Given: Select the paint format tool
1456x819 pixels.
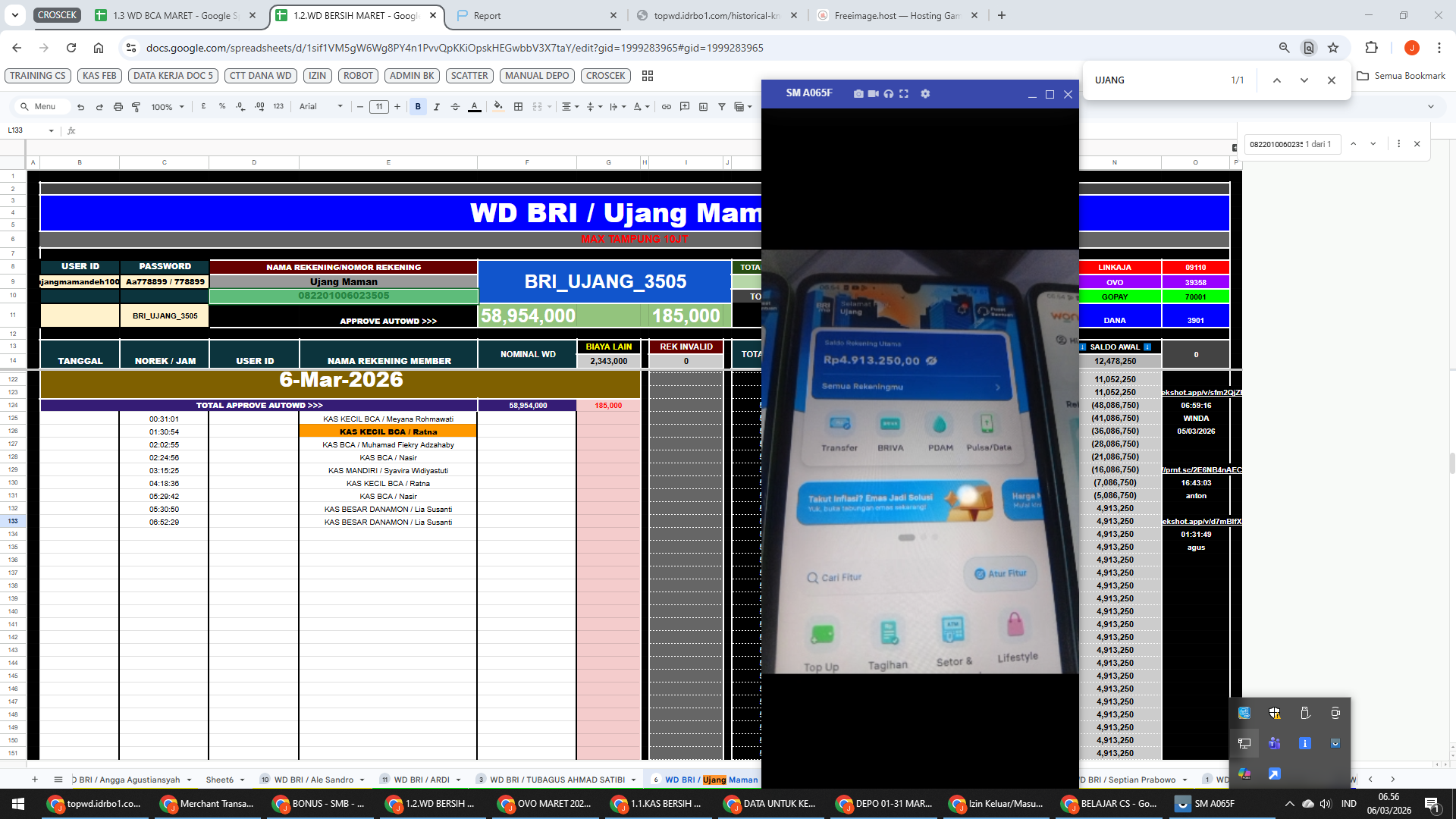Looking at the screenshot, I should pos(136,107).
